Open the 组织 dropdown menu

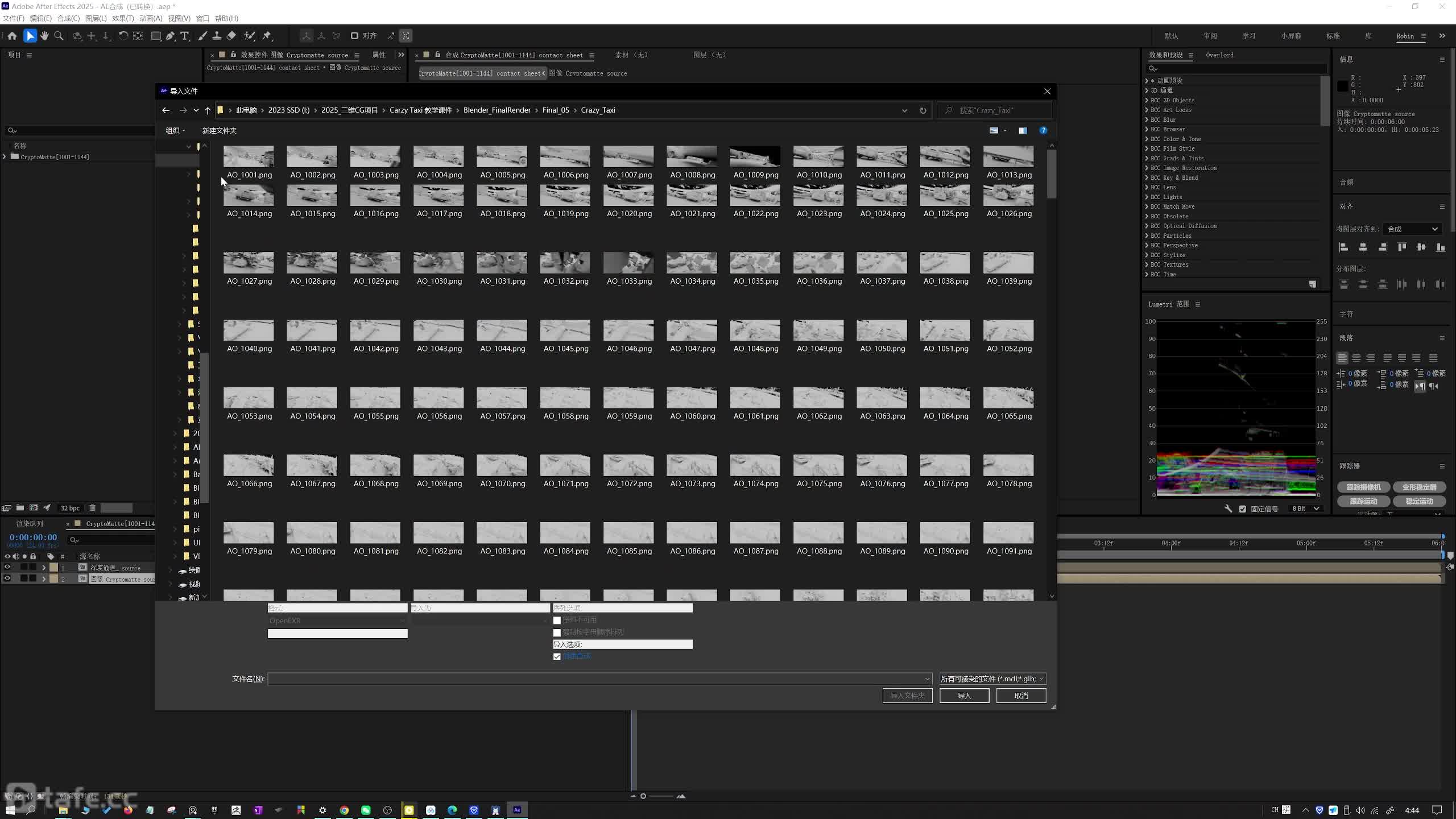pyautogui.click(x=175, y=130)
